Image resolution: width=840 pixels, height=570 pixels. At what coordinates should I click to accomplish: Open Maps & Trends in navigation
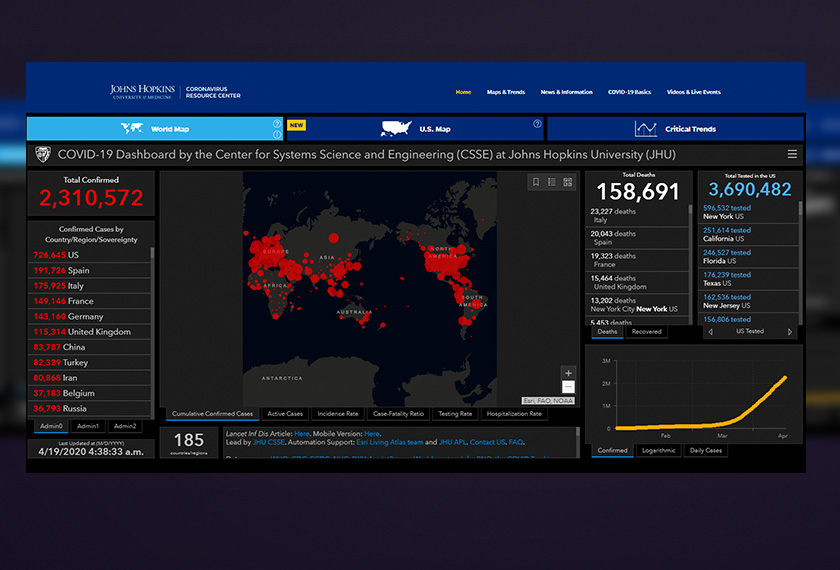(506, 92)
